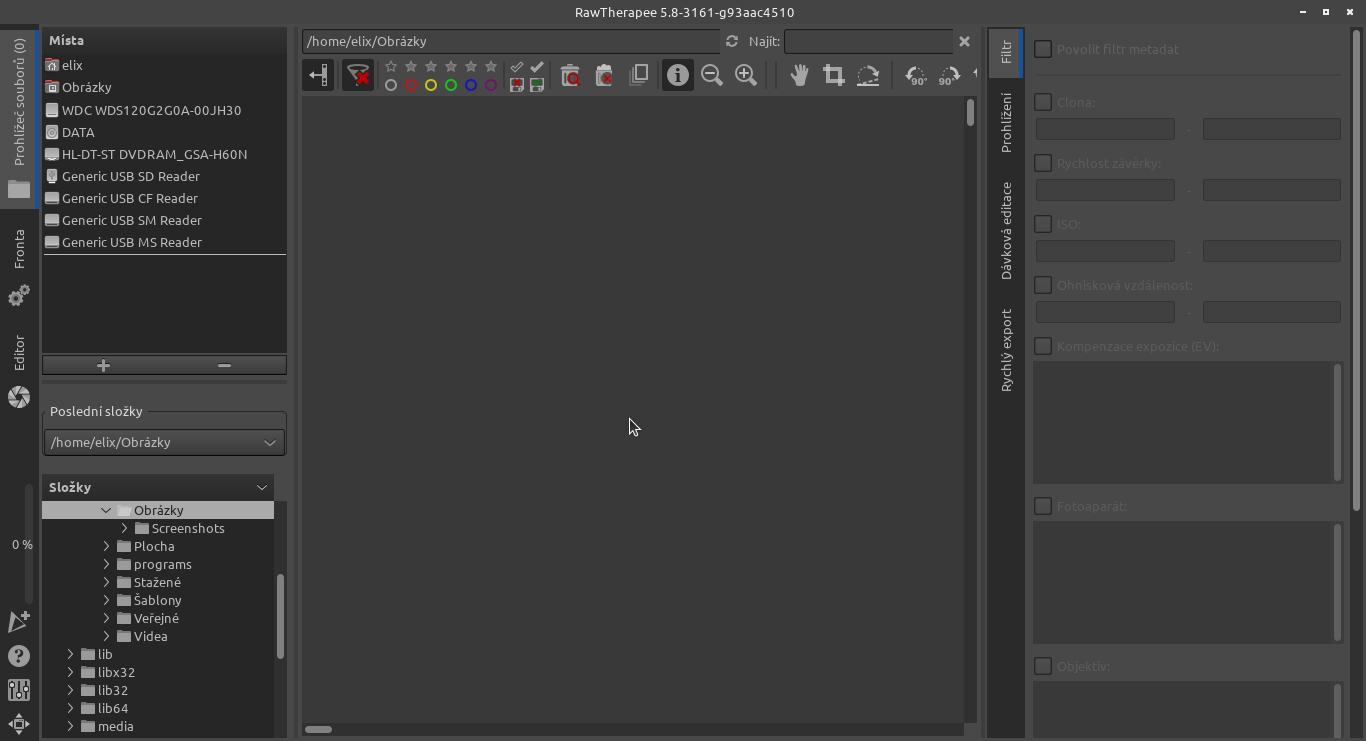Check the Fotoaparát checkbox
The image size is (1366, 741).
pos(1043,506)
